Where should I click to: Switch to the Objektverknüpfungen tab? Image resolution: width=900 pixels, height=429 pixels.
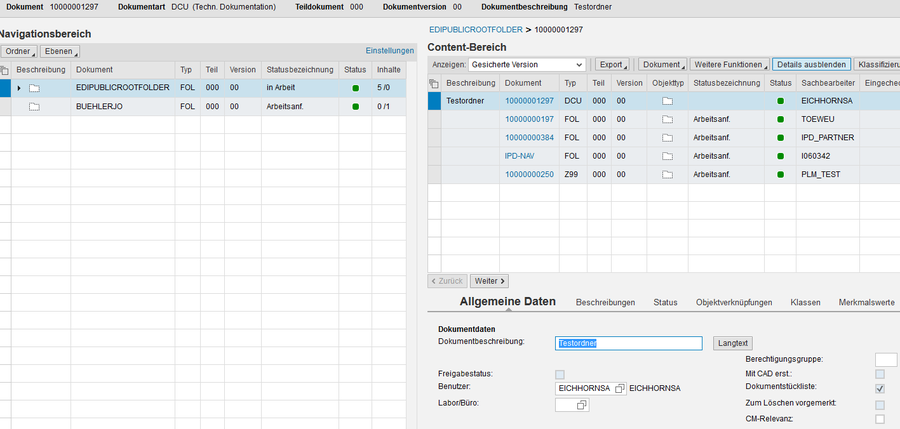point(733,302)
